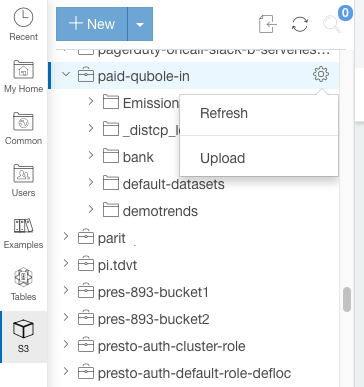Click the pres-893-bucket1 bucket icon
The height and width of the screenshot is (387, 364).
coord(86,290)
